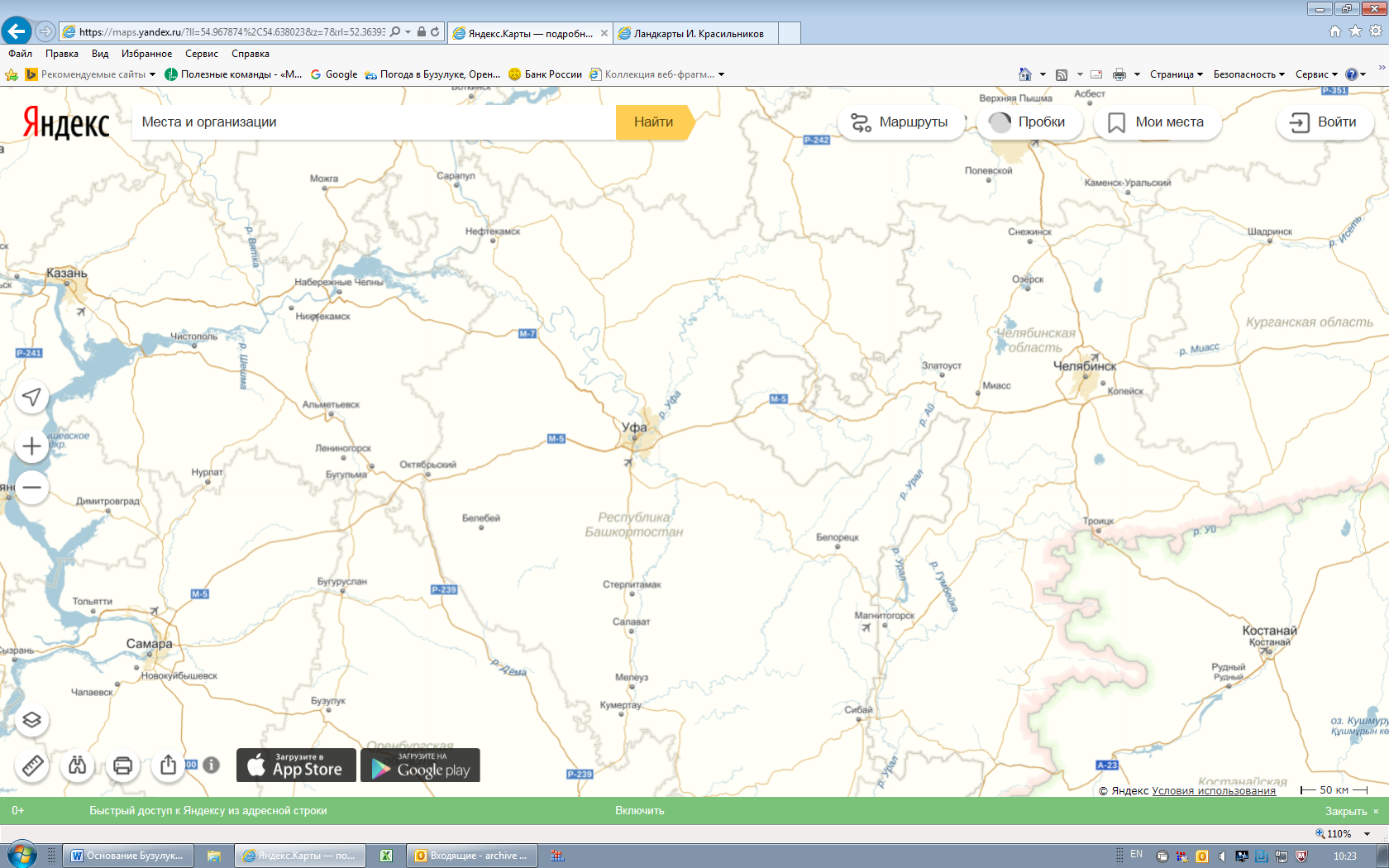Open the Страница dropdown menu
Screen dimensions: 1389x868
click(x=1177, y=74)
